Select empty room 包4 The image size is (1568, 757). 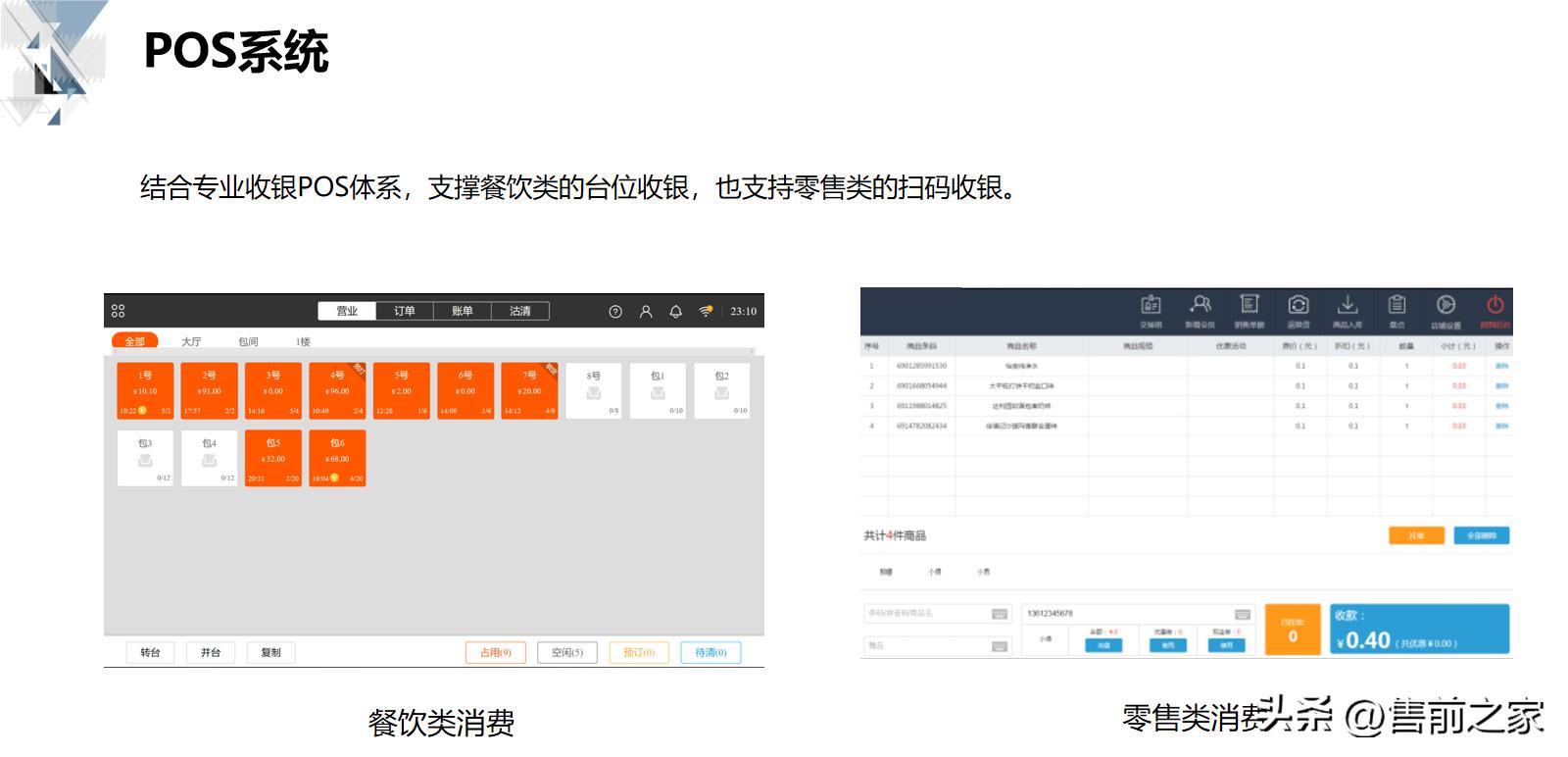coord(210,459)
